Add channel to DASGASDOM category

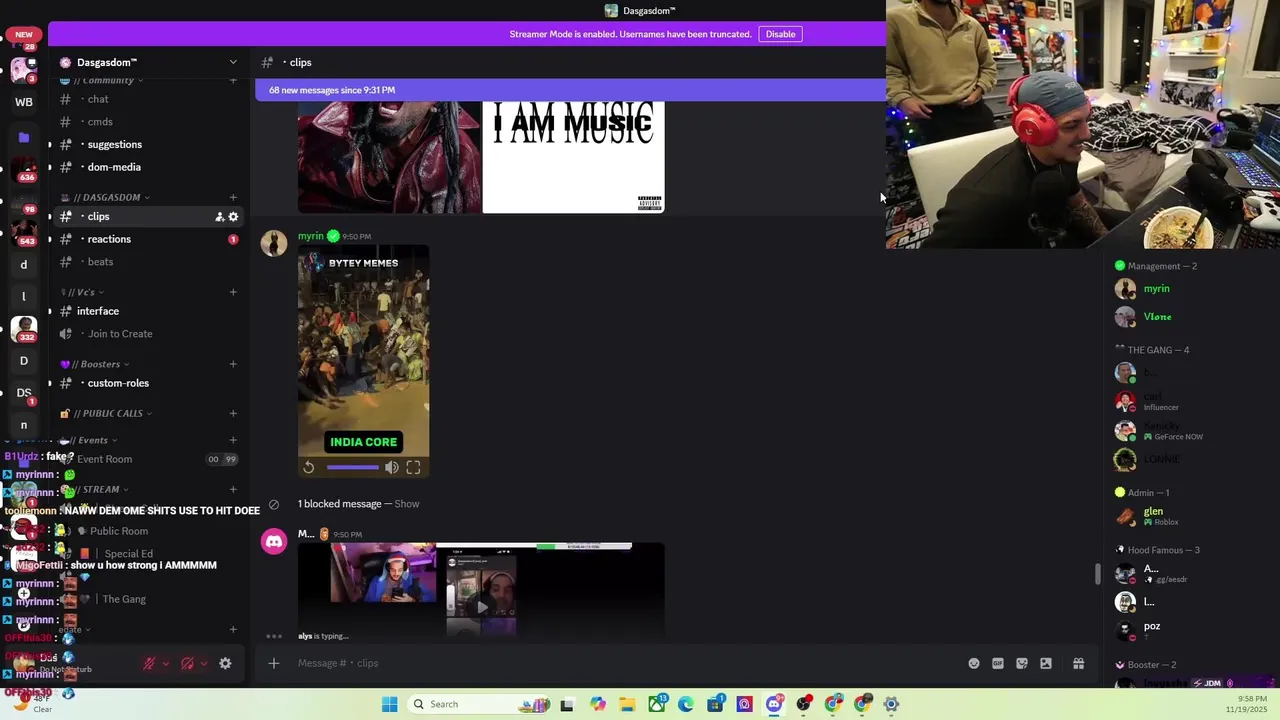(x=233, y=197)
